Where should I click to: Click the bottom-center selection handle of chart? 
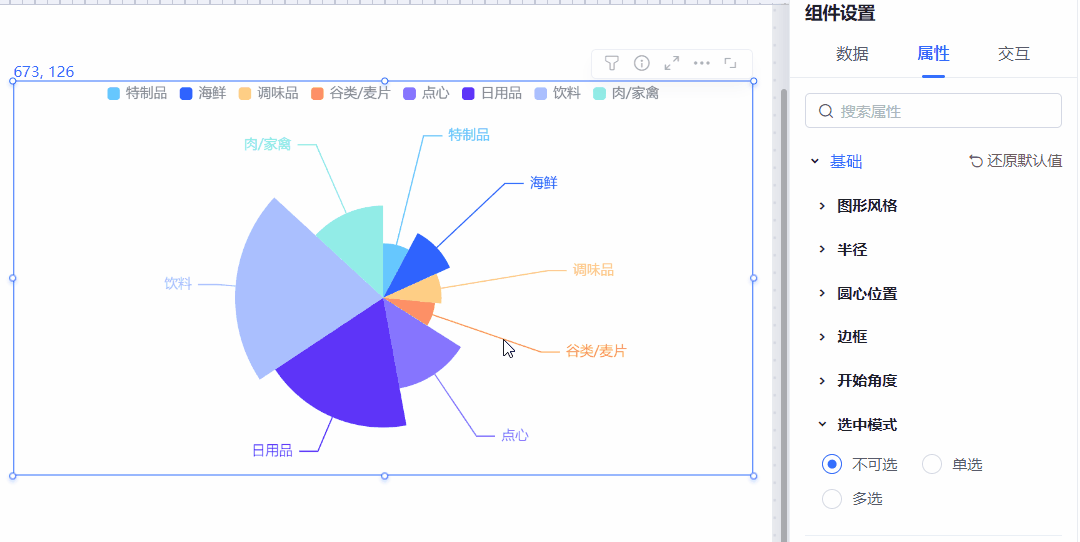[x=384, y=476]
